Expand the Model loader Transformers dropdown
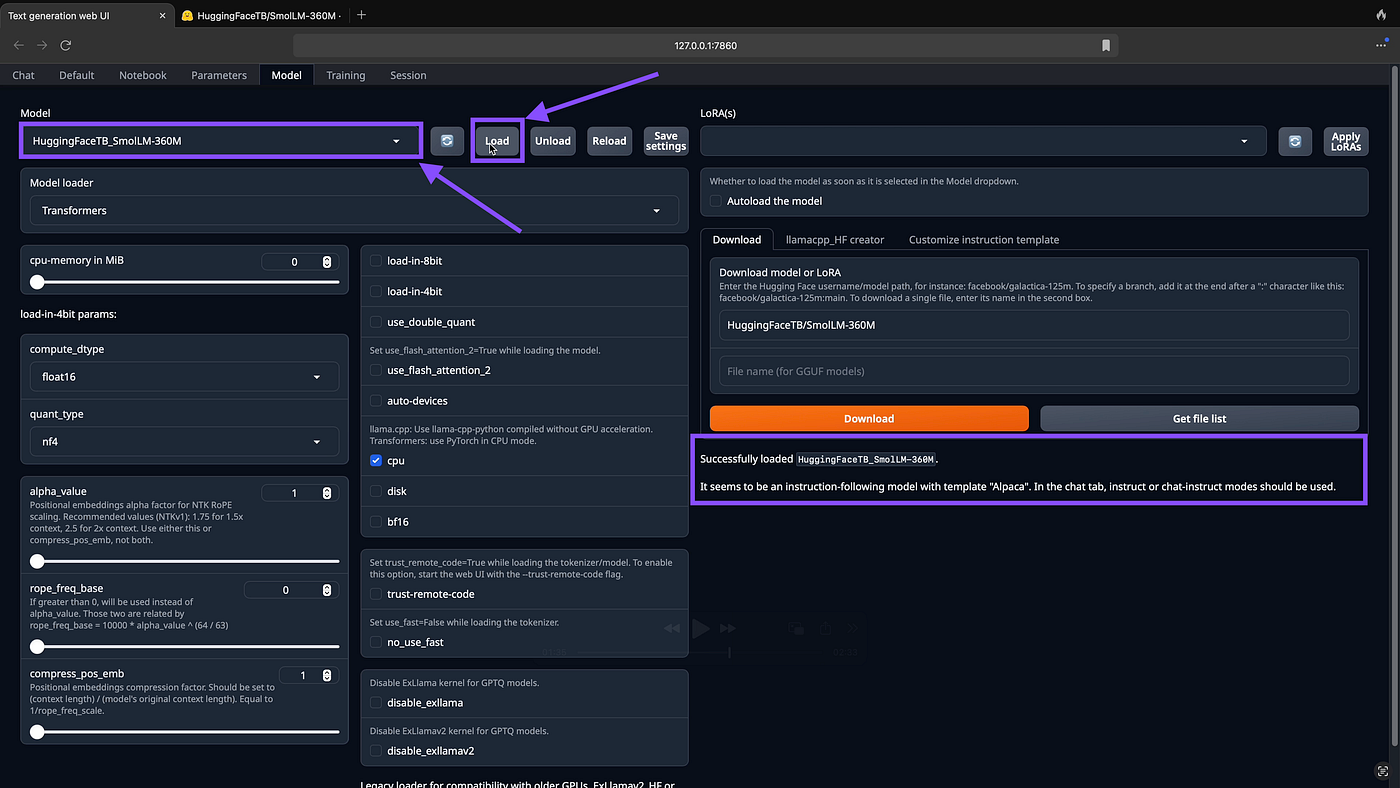The width and height of the screenshot is (1400, 788). 354,210
